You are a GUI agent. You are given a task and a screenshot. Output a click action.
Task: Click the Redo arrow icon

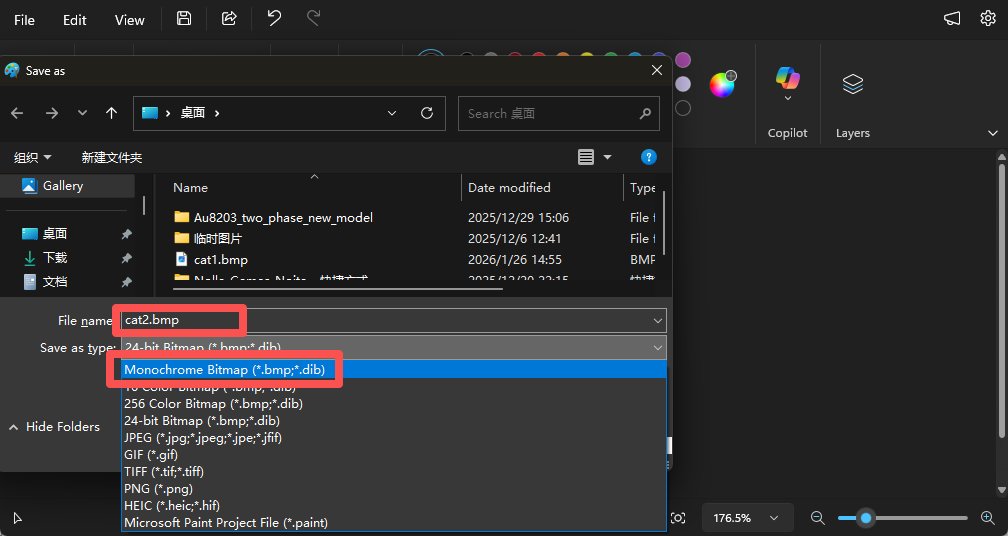[x=314, y=19]
